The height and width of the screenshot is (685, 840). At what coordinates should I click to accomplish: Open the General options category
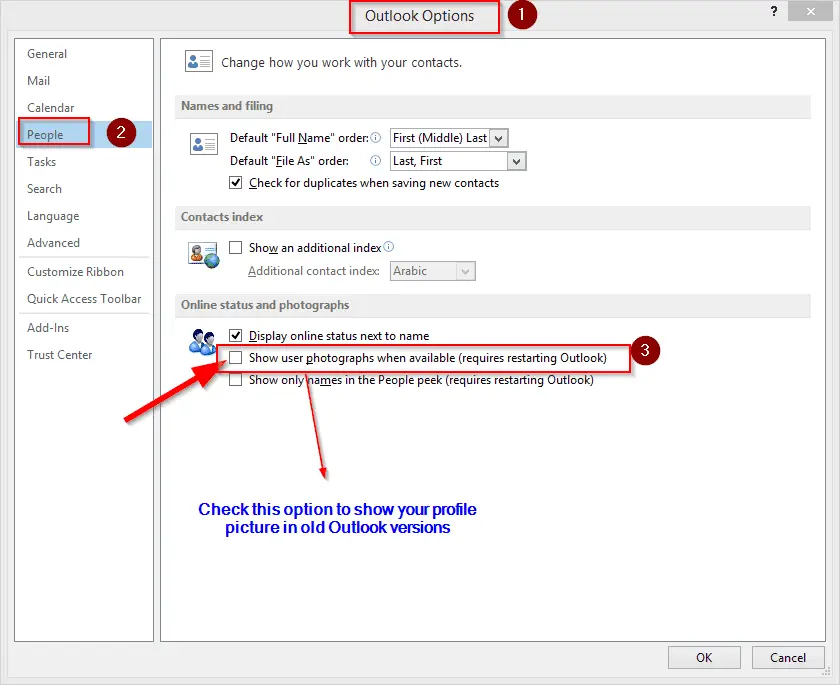47,54
